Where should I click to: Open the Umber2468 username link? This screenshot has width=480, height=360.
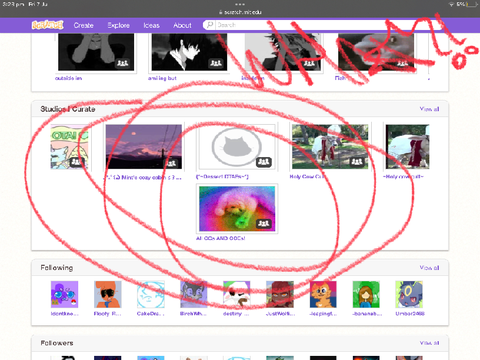[410, 314]
